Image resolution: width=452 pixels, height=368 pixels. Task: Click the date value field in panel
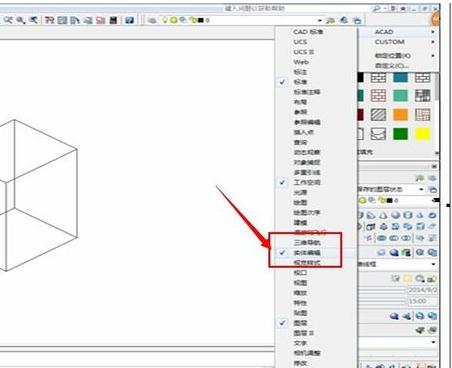click(422, 290)
